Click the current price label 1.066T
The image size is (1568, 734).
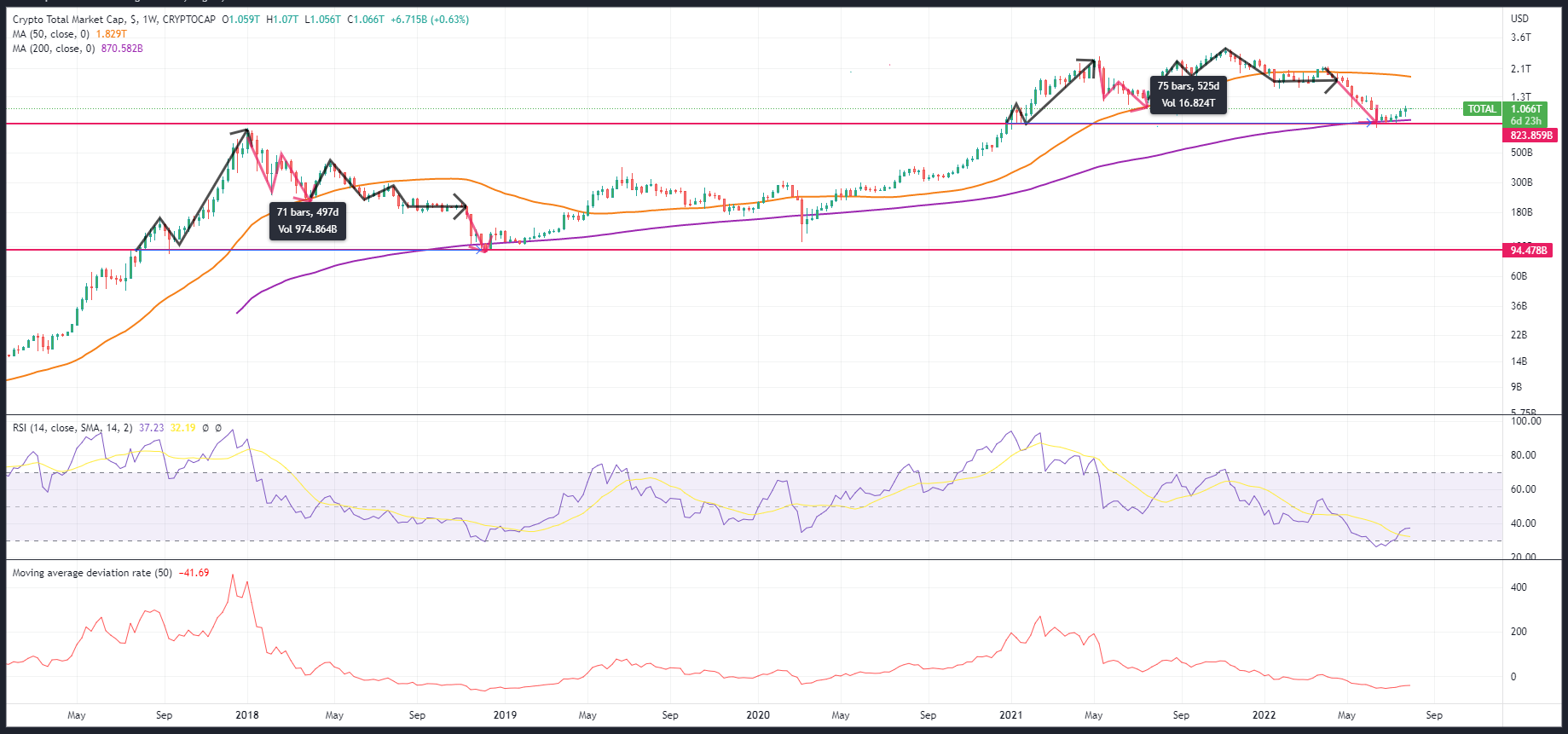click(x=1526, y=109)
